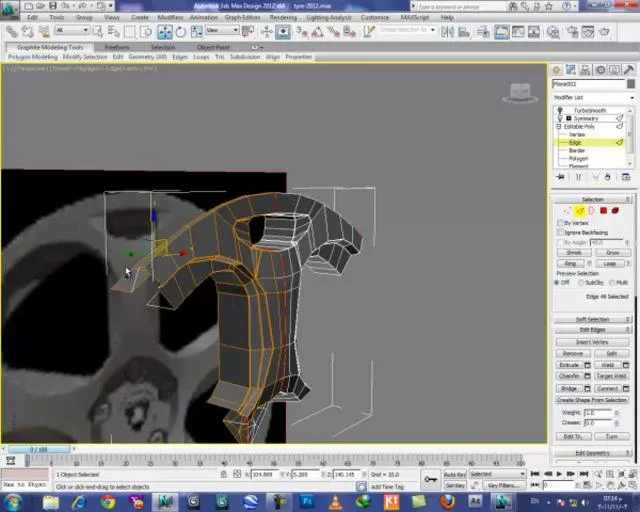This screenshot has width=640, height=512.
Task: Click the Mirror tool icon
Action: pos(447,32)
